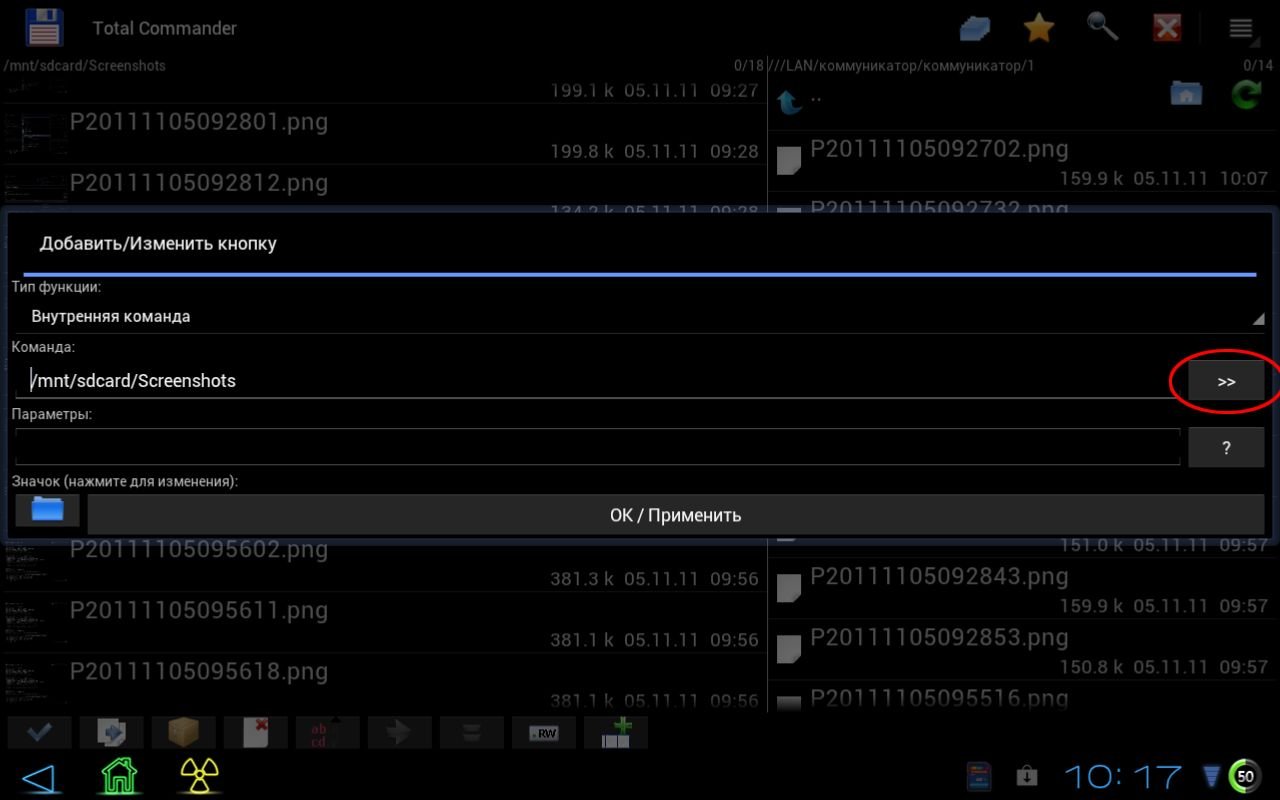The image size is (1280, 800).
Task: Tap the colored notes notification tray icon
Action: click(x=979, y=776)
